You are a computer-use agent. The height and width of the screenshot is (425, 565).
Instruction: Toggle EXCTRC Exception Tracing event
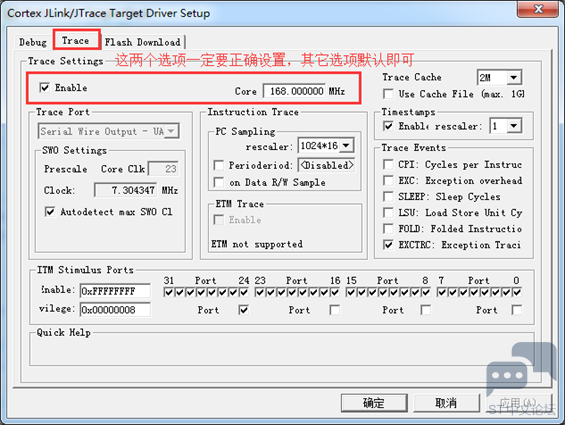click(388, 245)
